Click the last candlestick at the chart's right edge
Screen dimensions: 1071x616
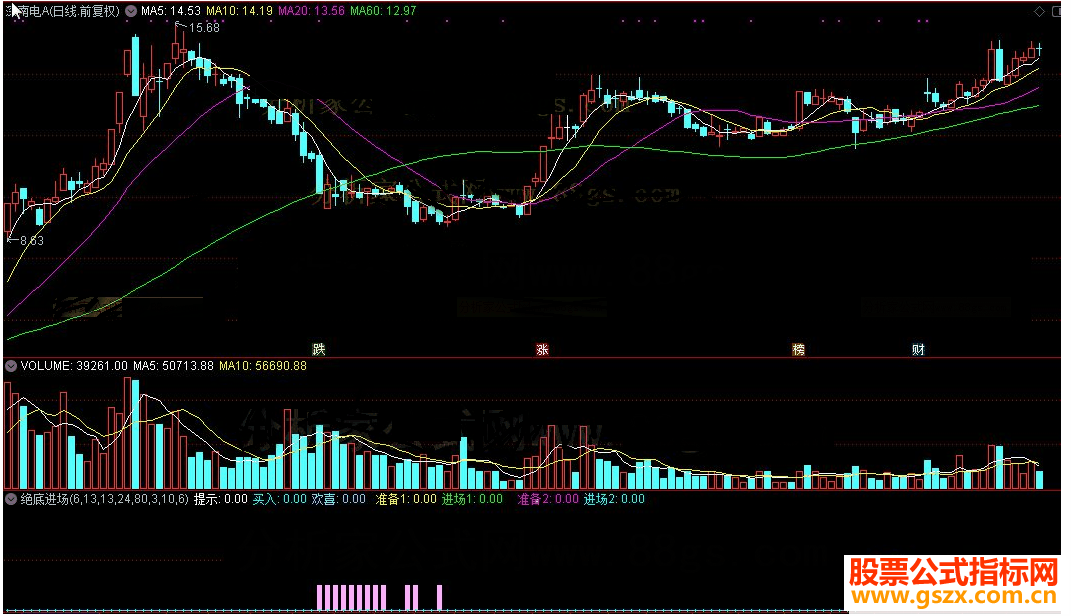coord(1040,50)
